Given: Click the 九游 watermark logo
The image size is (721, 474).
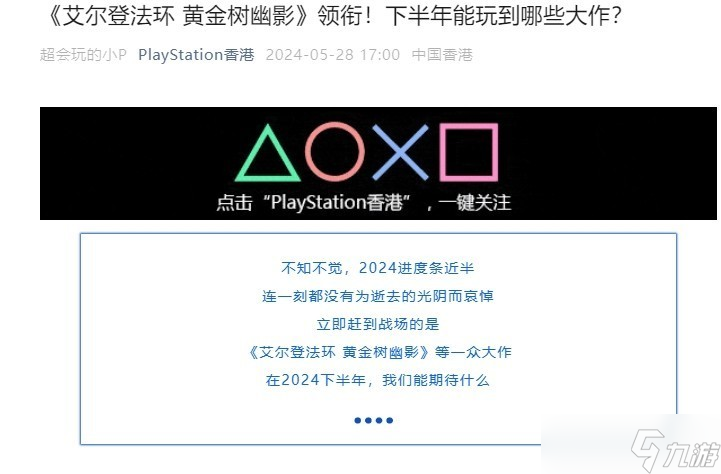Looking at the screenshot, I should 675,450.
